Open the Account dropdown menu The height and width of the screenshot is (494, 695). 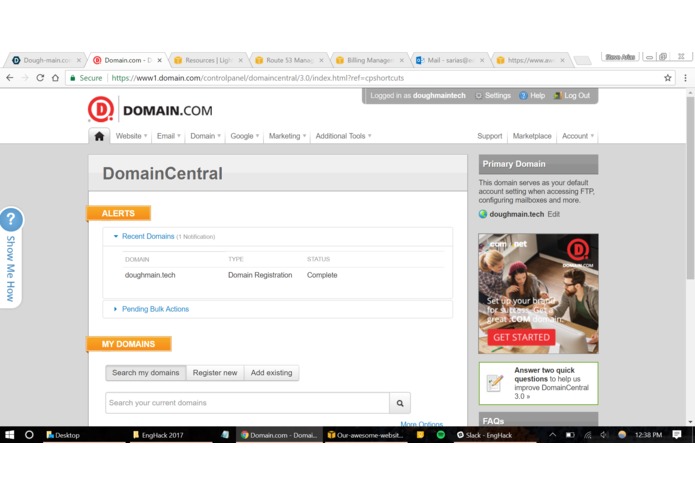click(x=578, y=136)
